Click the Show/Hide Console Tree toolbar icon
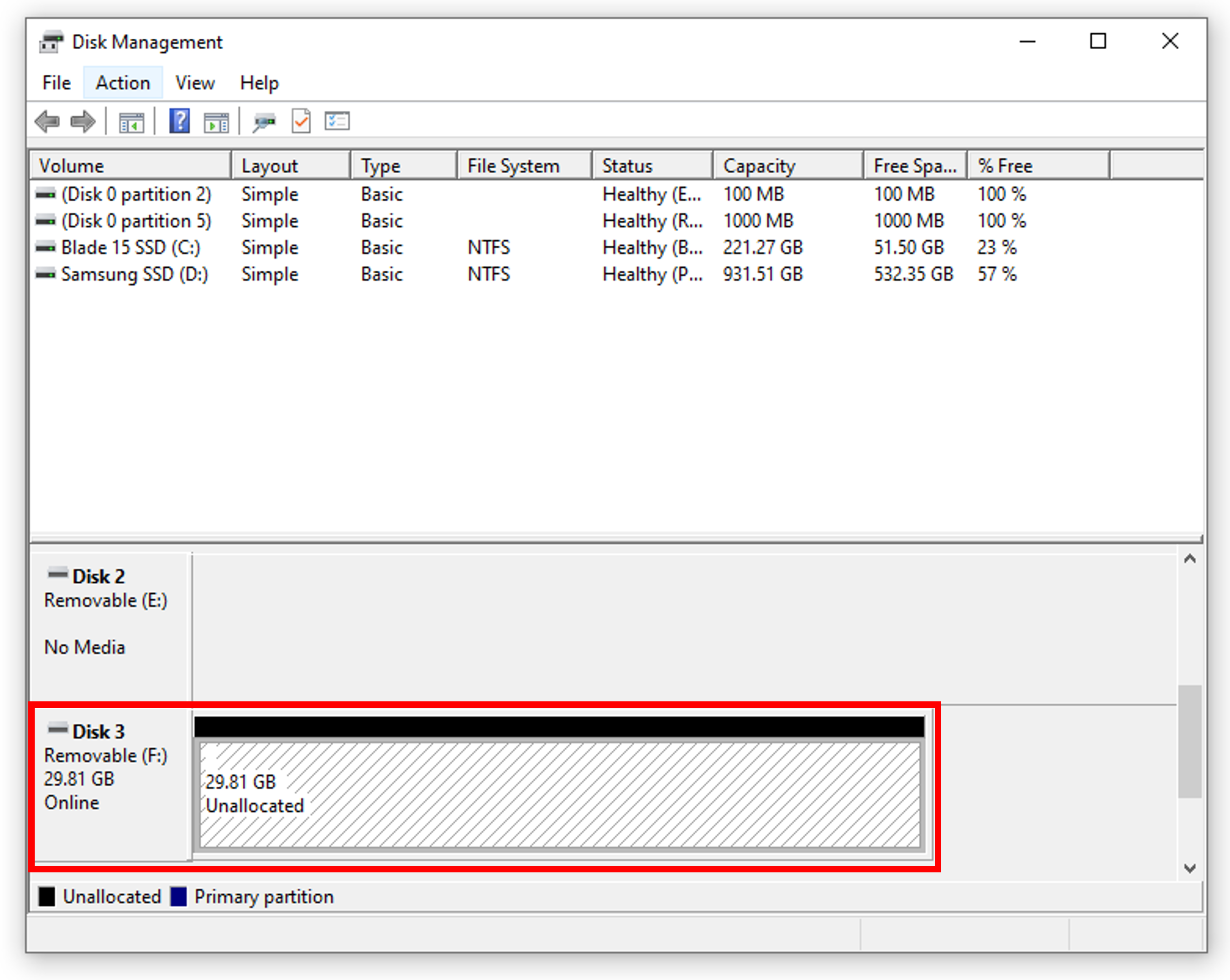Image resolution: width=1230 pixels, height=980 pixels. click(x=130, y=121)
